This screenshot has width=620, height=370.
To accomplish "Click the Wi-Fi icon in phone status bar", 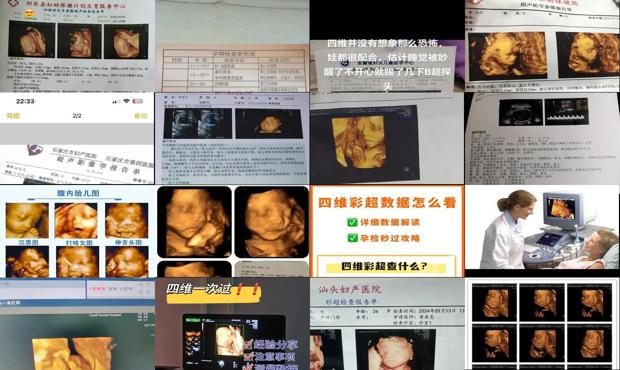I will click(x=127, y=101).
